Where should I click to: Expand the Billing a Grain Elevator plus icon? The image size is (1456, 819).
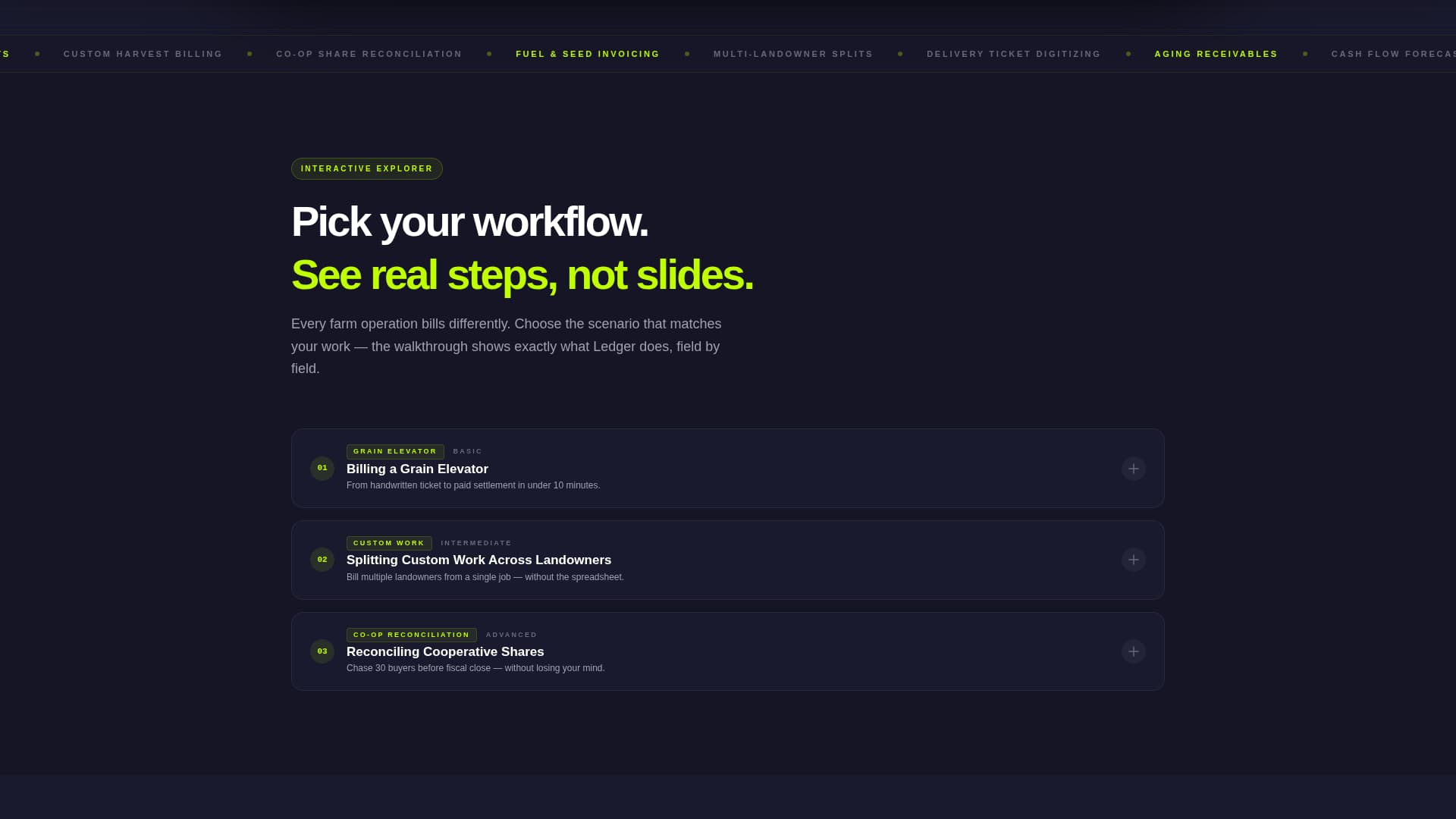click(1133, 469)
